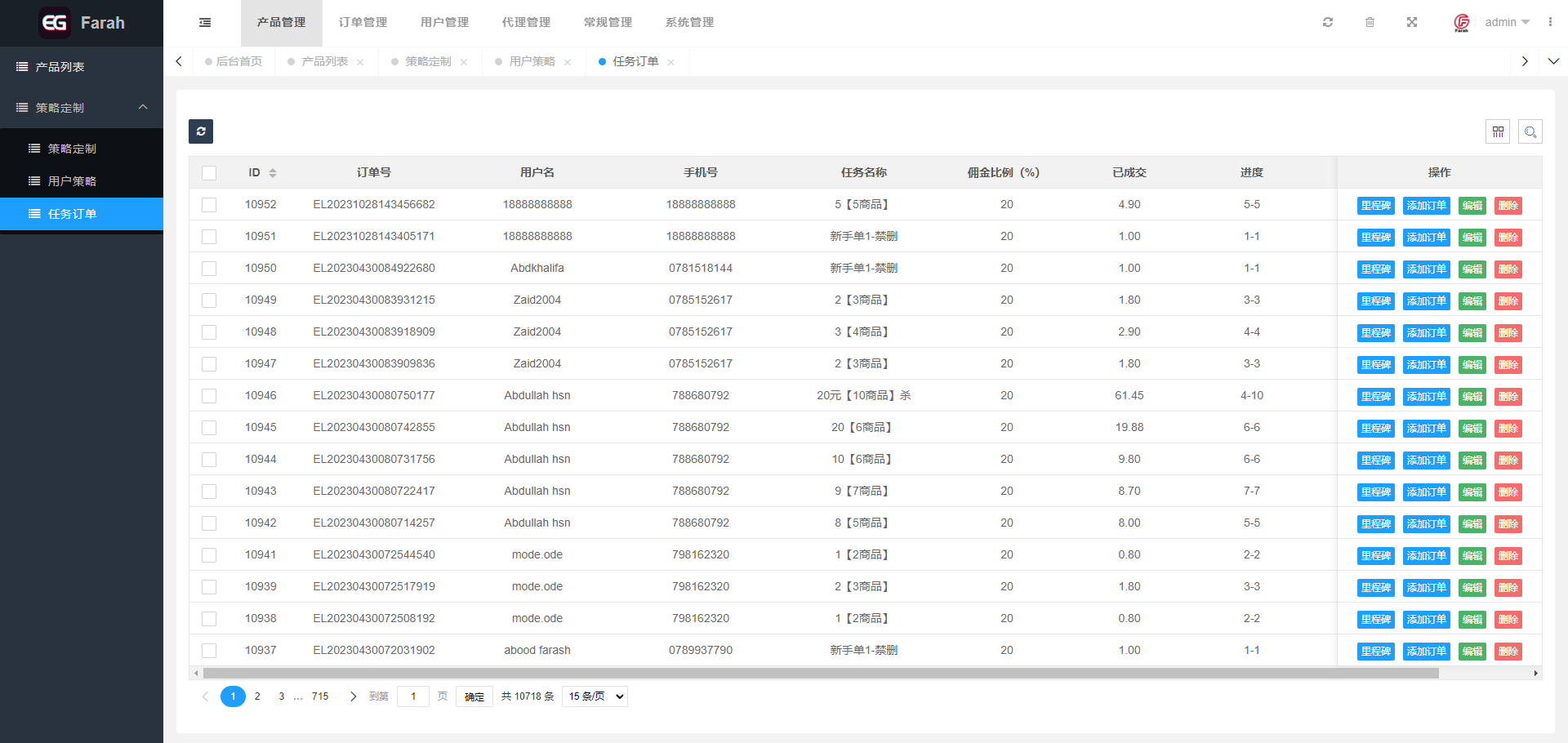1568x743 pixels.
Task: Expand the admin user dropdown
Action: (1507, 23)
